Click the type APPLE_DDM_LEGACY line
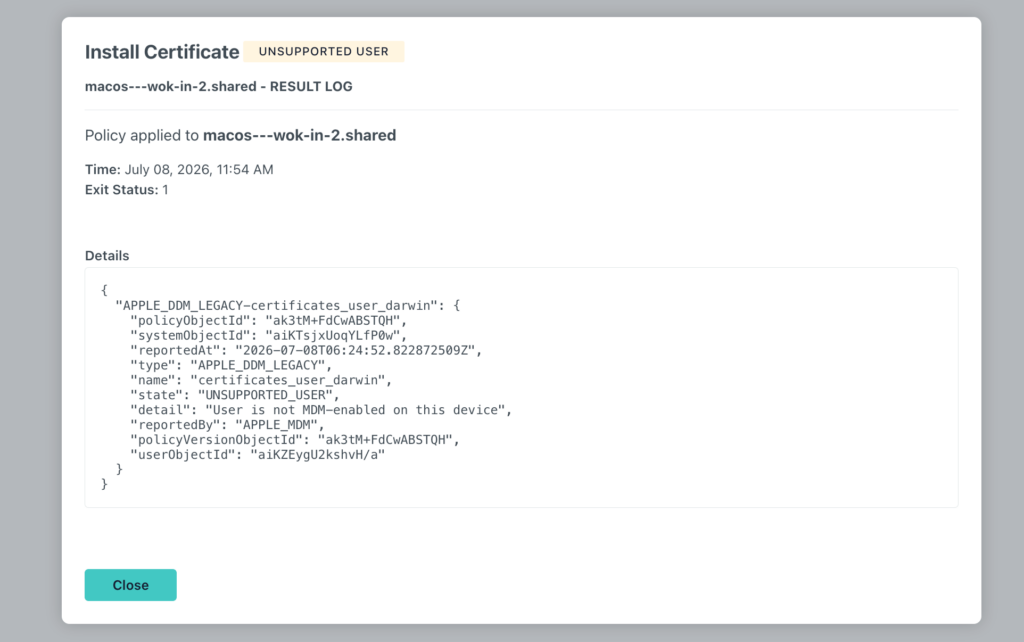This screenshot has height=642, width=1024. click(x=231, y=365)
